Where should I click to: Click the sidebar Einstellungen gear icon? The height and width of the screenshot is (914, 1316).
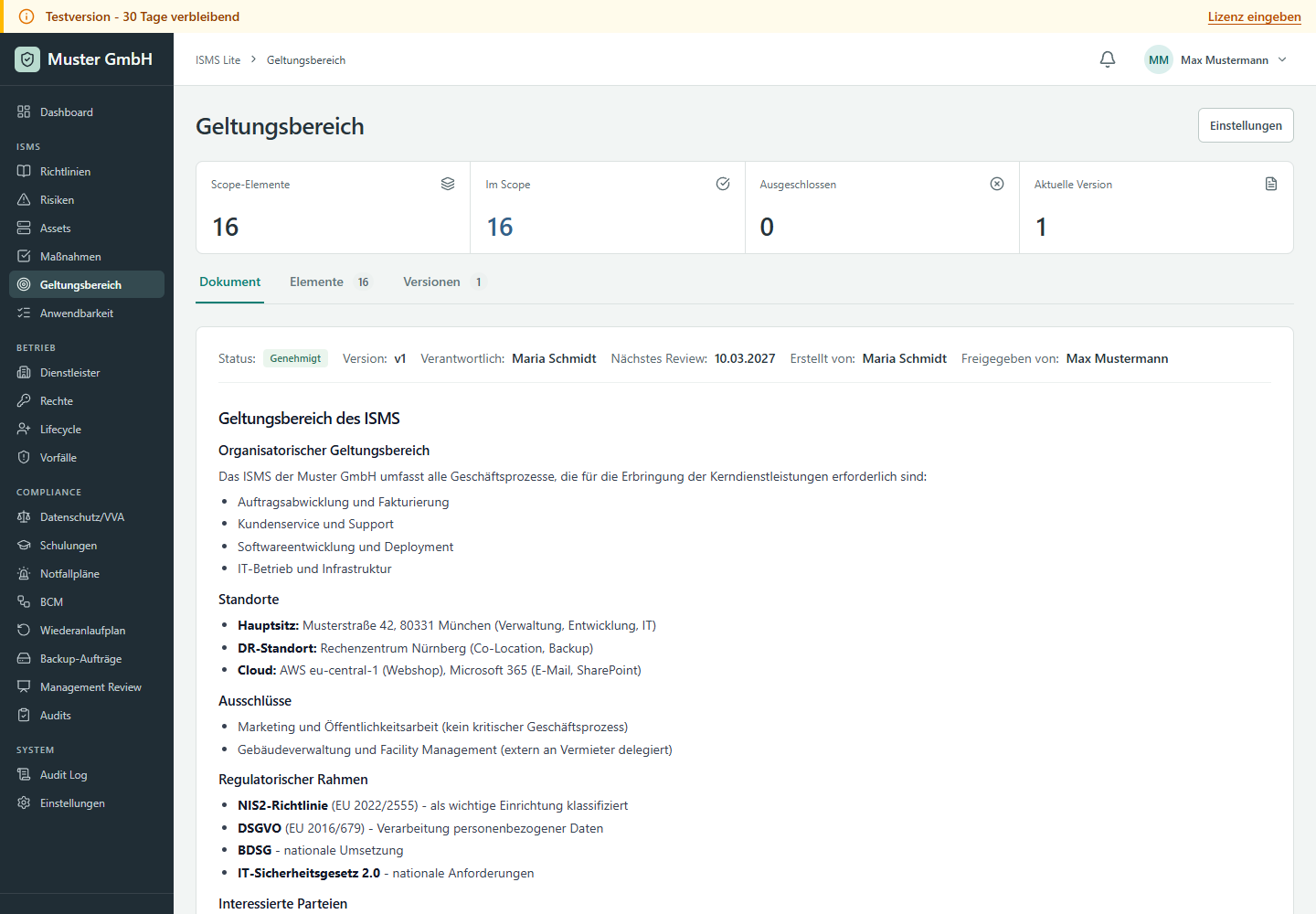click(24, 802)
